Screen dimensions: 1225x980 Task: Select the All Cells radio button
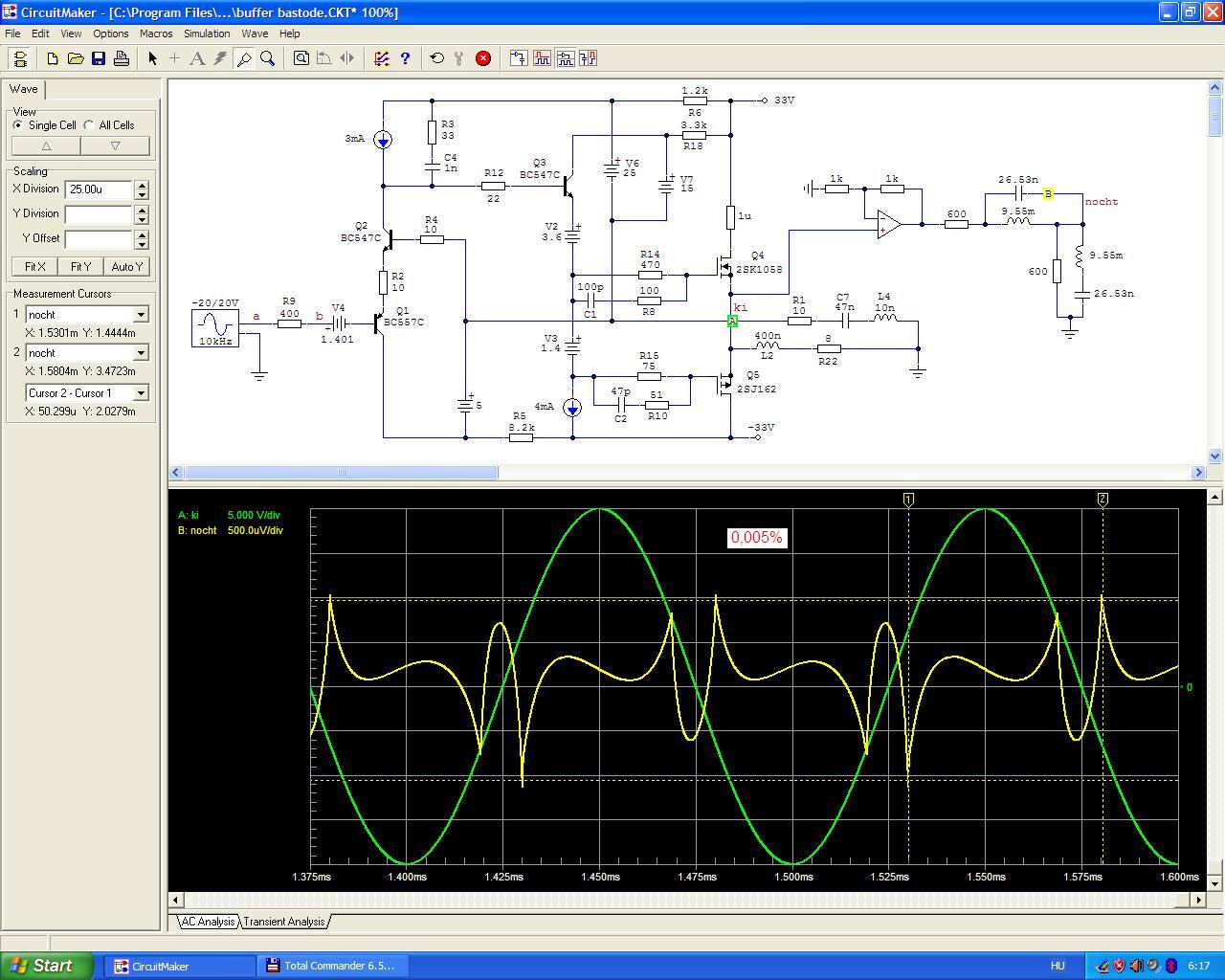[89, 125]
